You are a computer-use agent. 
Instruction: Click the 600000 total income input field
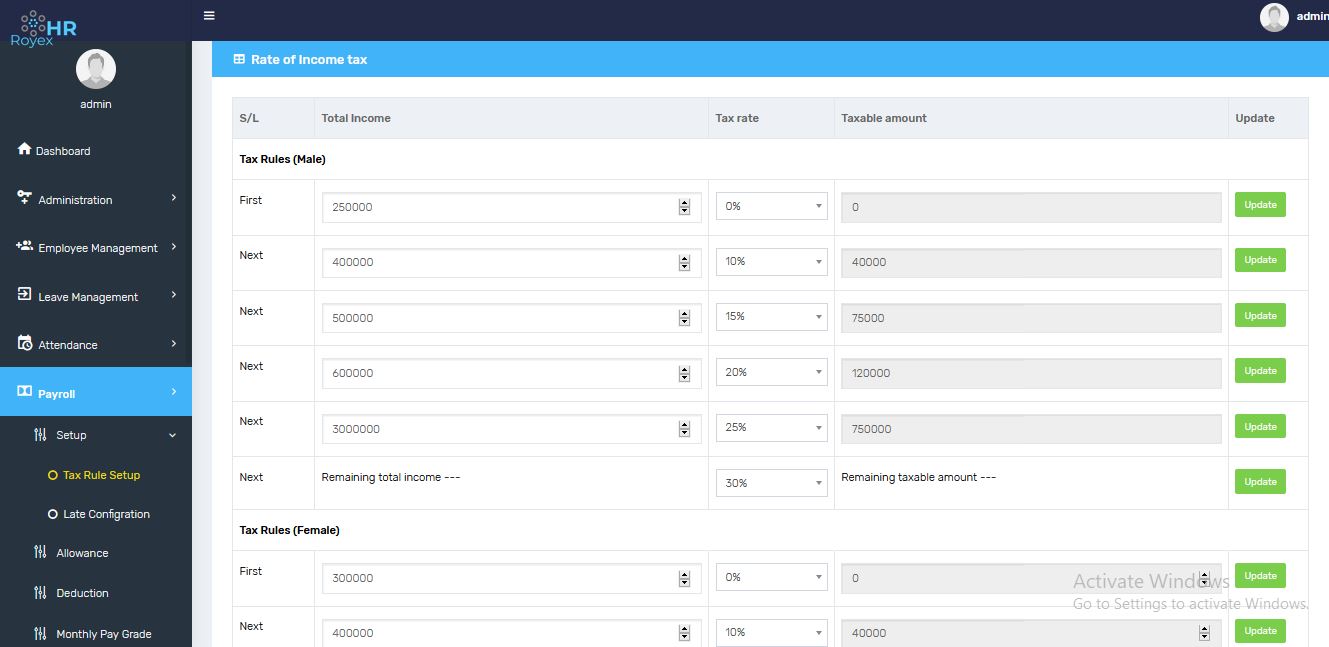coord(500,373)
